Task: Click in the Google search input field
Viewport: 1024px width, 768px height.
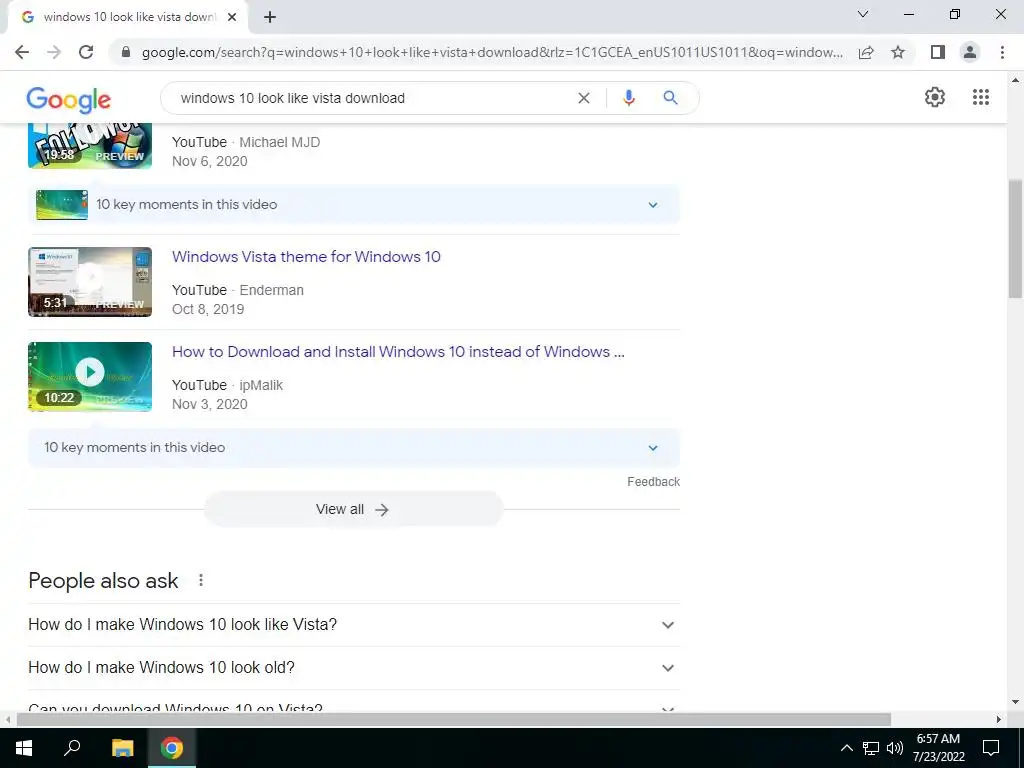Action: click(372, 98)
